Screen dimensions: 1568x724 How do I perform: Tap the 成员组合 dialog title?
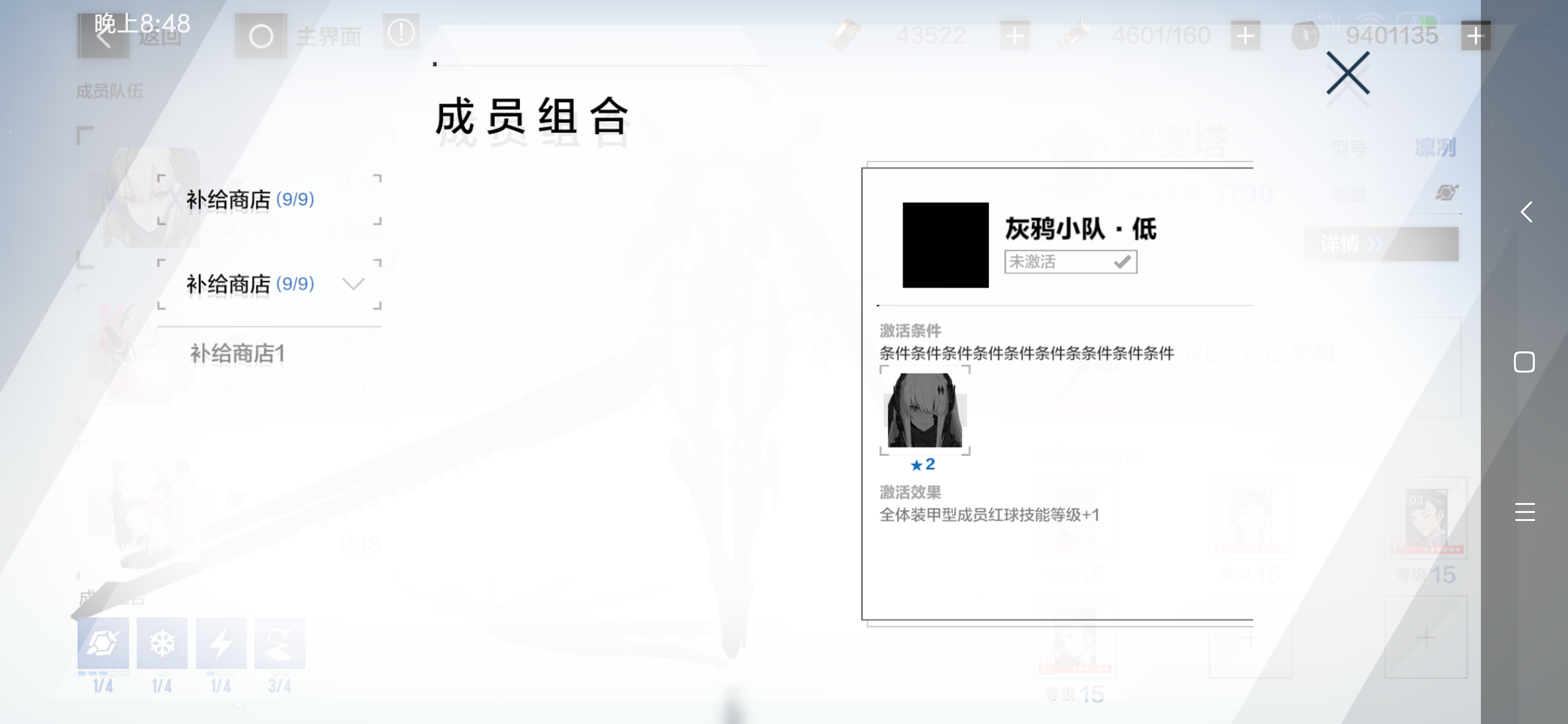tap(532, 117)
